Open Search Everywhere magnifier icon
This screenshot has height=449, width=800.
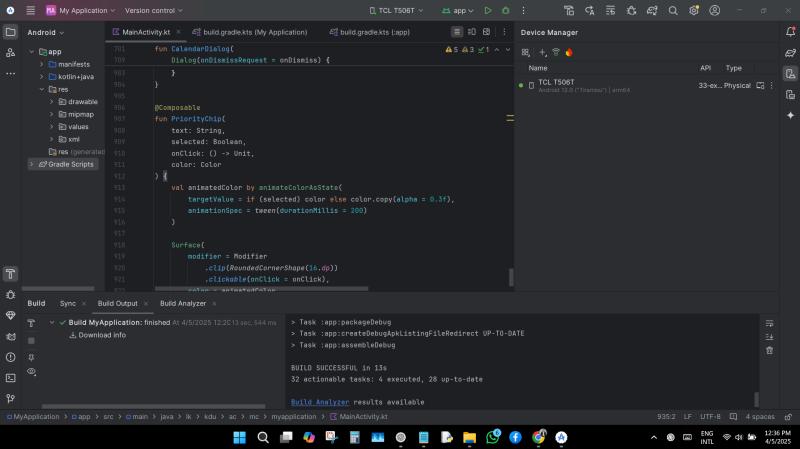tap(673, 11)
